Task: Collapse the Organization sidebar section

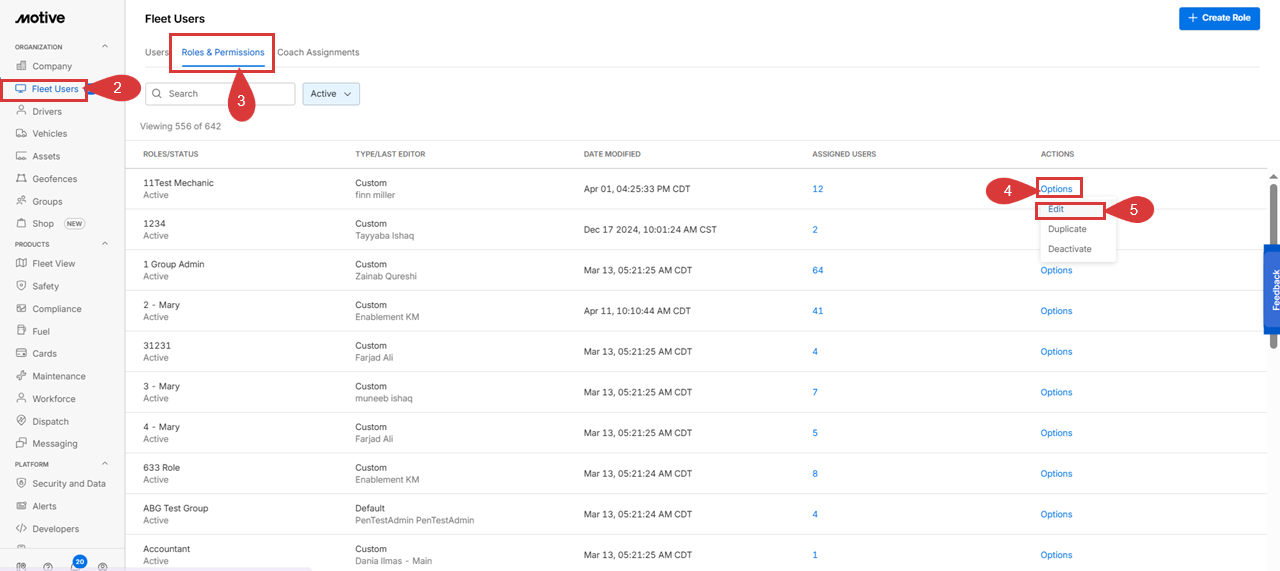Action: pos(105,47)
